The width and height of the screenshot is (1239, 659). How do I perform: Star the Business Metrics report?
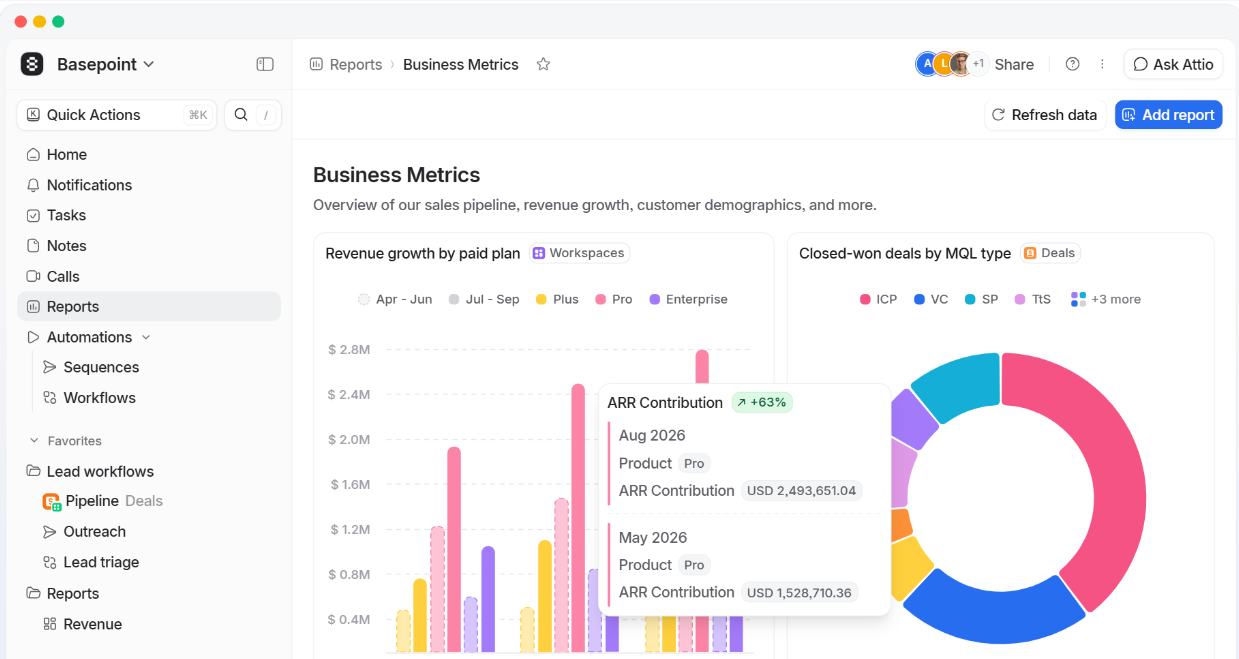pos(543,64)
